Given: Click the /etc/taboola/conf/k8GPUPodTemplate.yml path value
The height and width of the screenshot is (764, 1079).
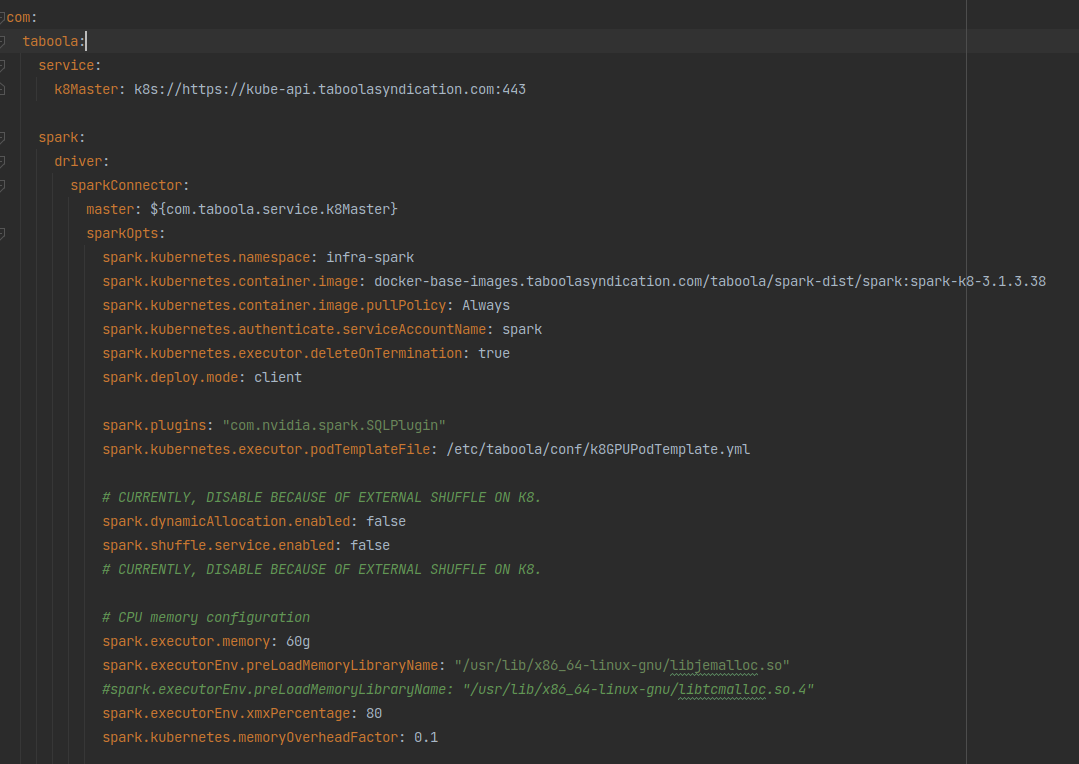Looking at the screenshot, I should pyautogui.click(x=598, y=449).
